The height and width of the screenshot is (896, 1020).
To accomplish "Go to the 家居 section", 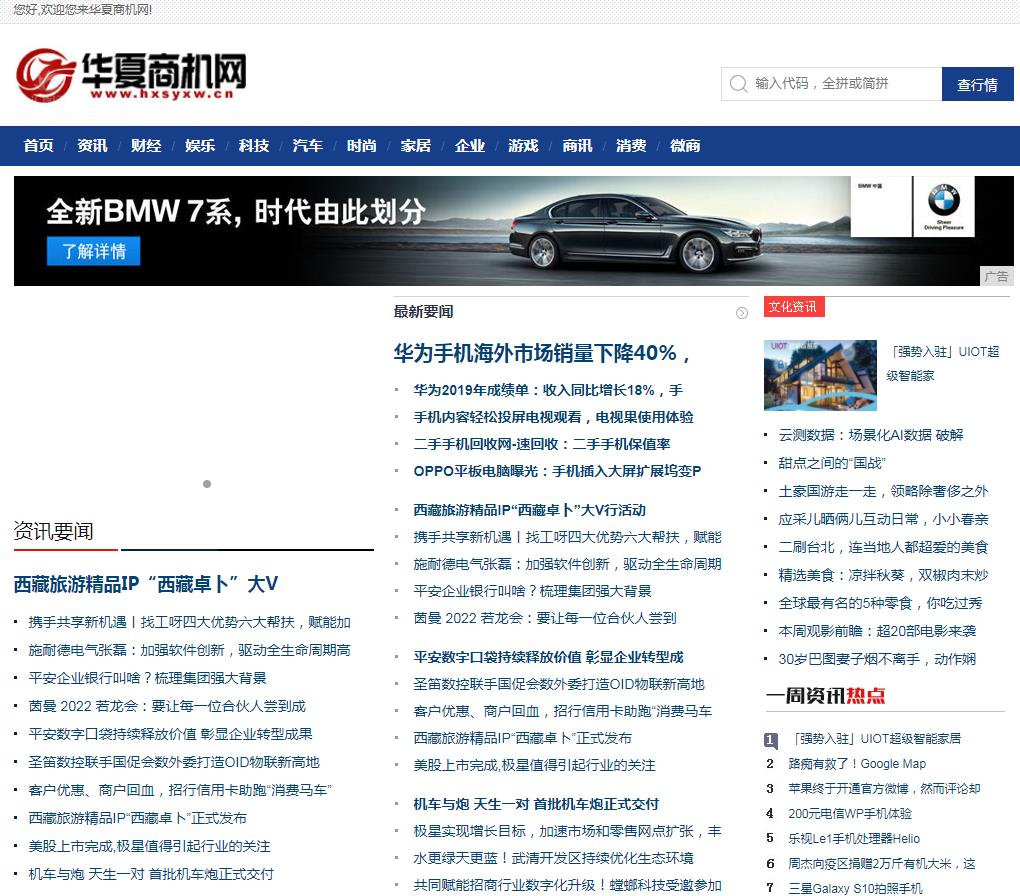I will pos(416,146).
